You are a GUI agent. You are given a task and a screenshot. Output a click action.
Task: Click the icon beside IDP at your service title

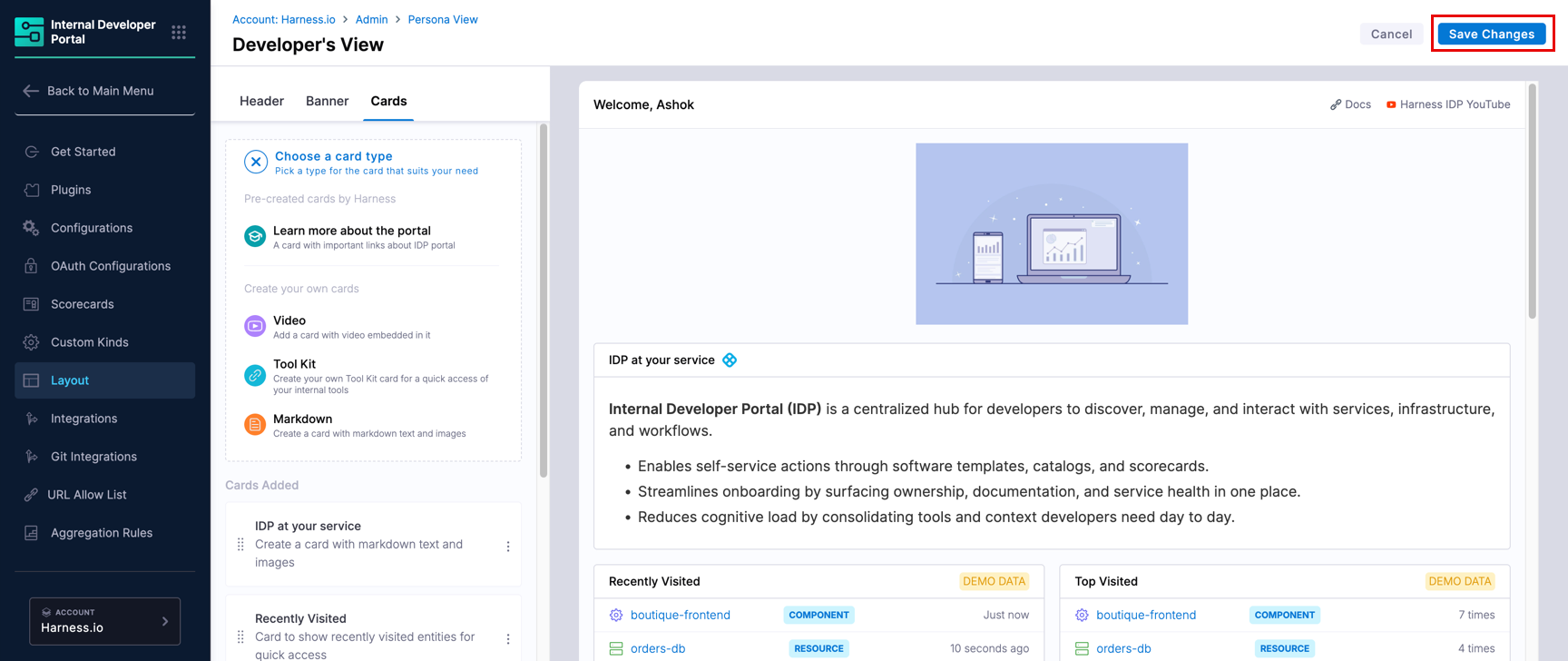tap(730, 360)
